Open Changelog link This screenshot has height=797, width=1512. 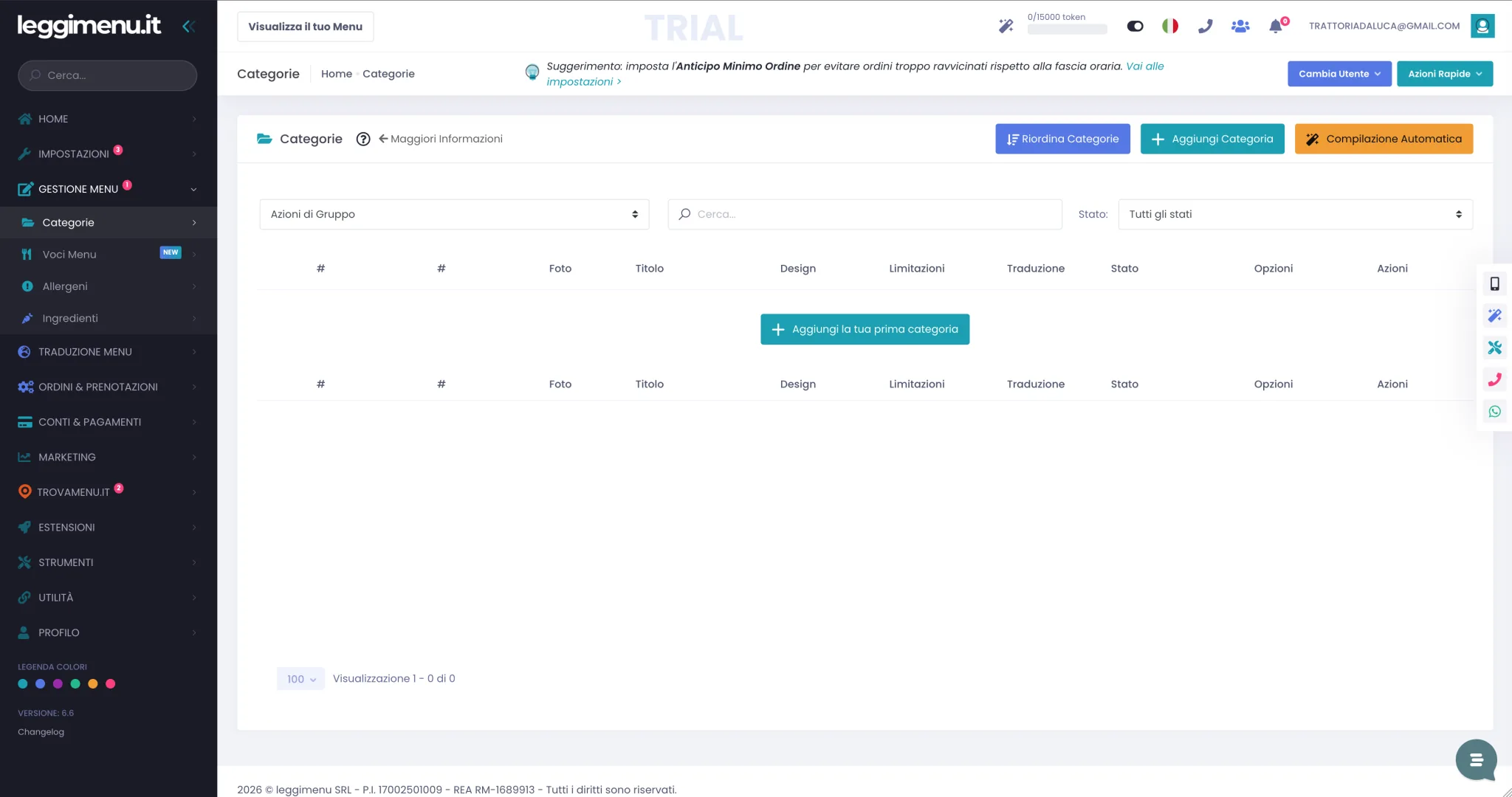pyautogui.click(x=41, y=732)
